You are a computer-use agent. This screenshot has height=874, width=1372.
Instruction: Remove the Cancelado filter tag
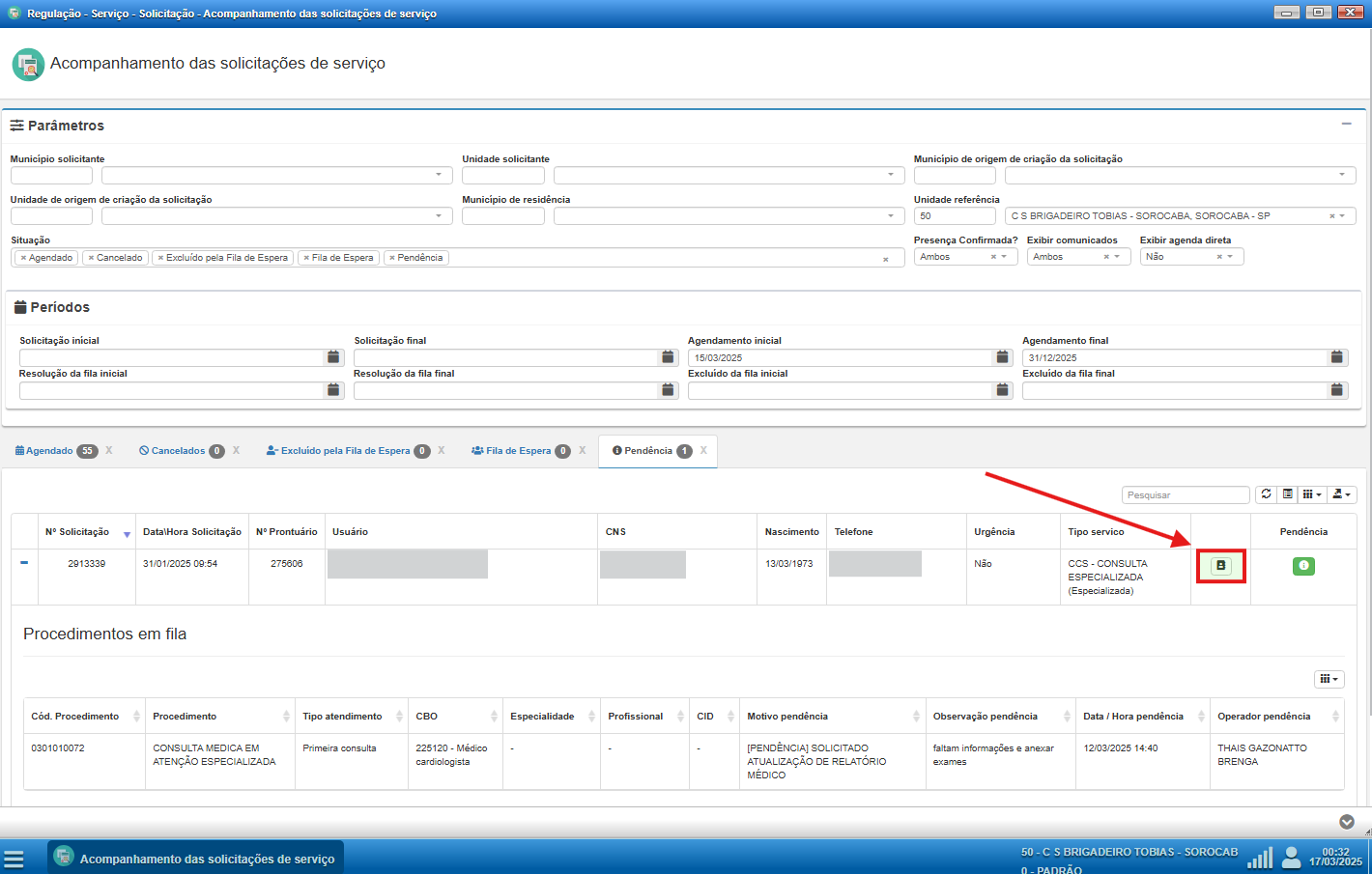tap(91, 258)
